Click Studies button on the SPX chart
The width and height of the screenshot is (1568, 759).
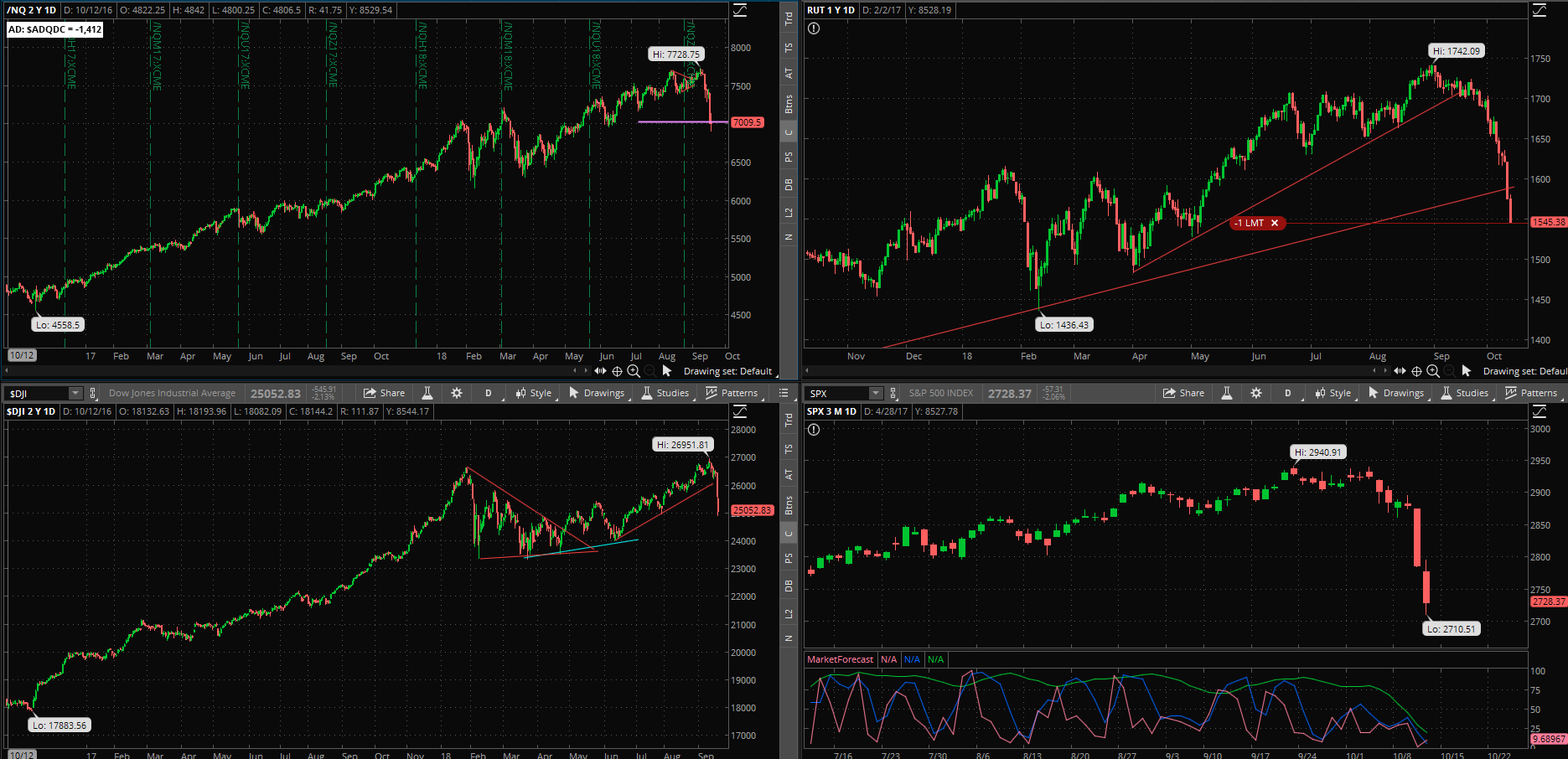tap(1465, 393)
